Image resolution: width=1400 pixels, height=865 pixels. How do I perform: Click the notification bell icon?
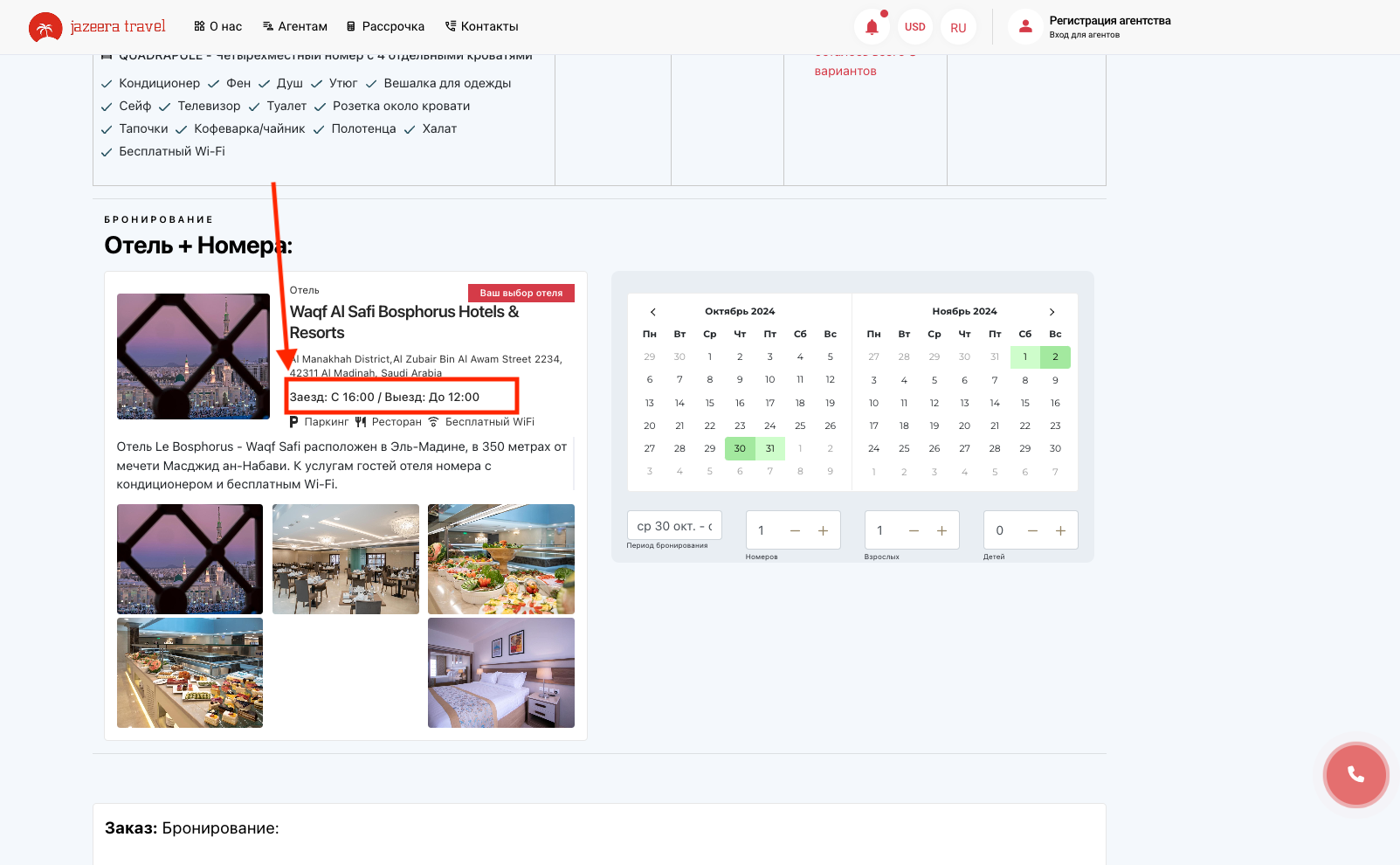click(x=871, y=27)
